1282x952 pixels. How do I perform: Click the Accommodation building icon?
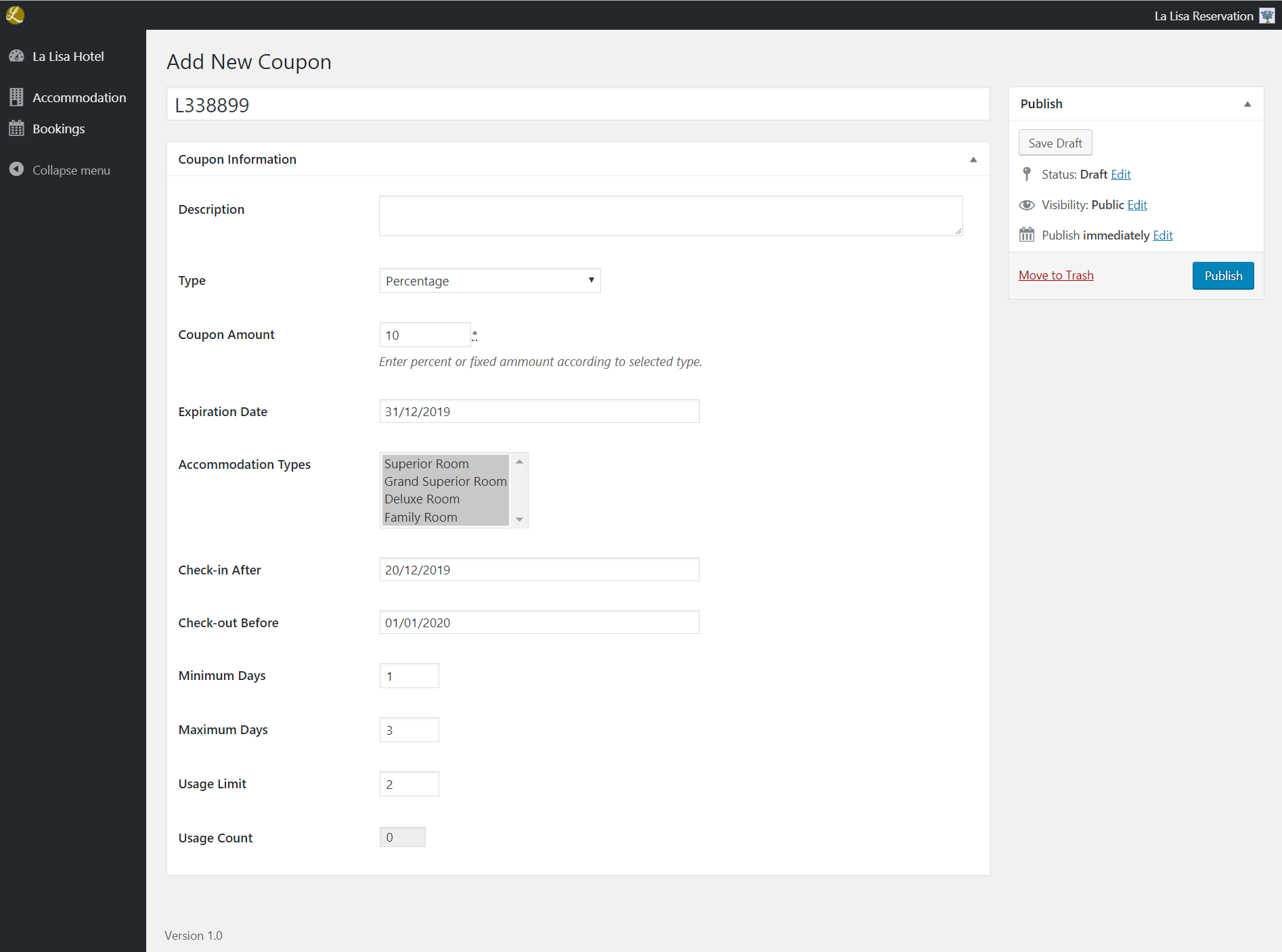pyautogui.click(x=17, y=97)
